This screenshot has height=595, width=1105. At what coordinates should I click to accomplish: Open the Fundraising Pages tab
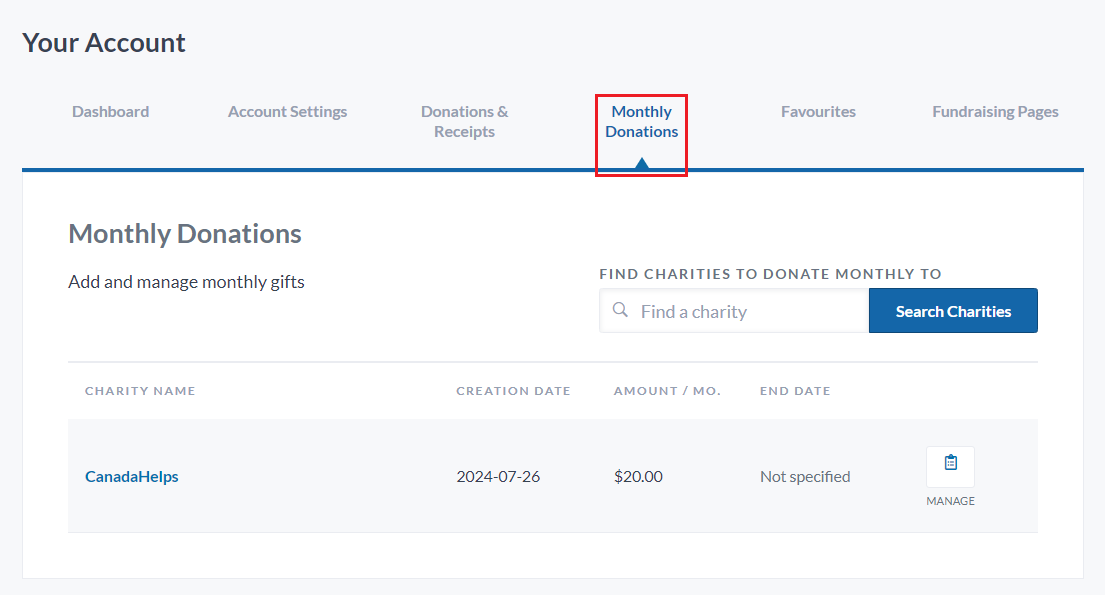coord(995,111)
